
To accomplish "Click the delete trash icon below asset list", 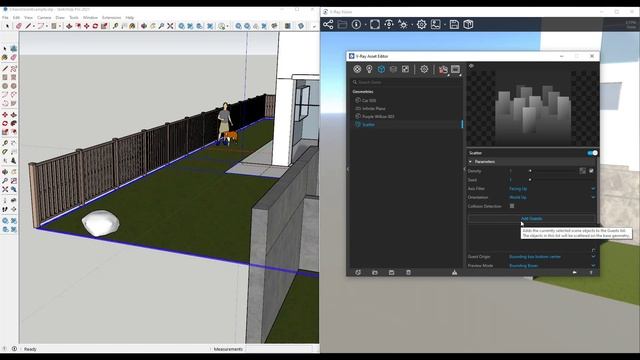I will point(408,272).
